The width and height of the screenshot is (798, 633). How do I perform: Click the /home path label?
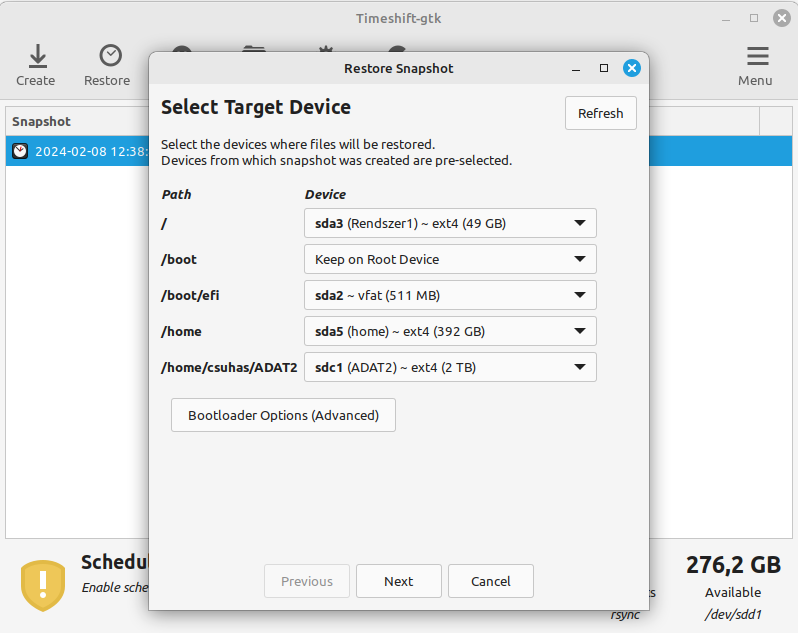coord(182,331)
